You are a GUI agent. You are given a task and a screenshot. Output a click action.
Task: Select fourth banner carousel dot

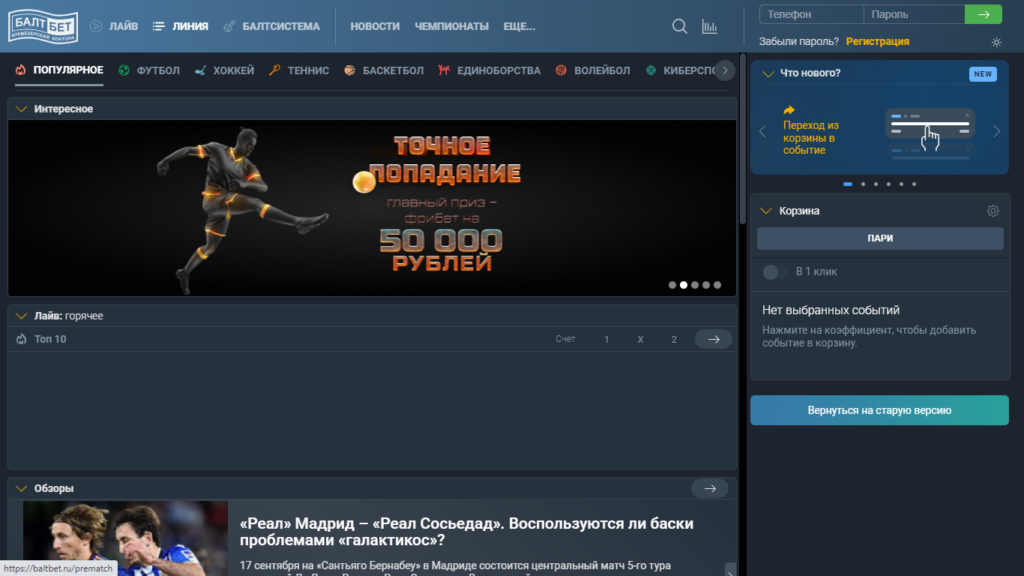point(706,285)
